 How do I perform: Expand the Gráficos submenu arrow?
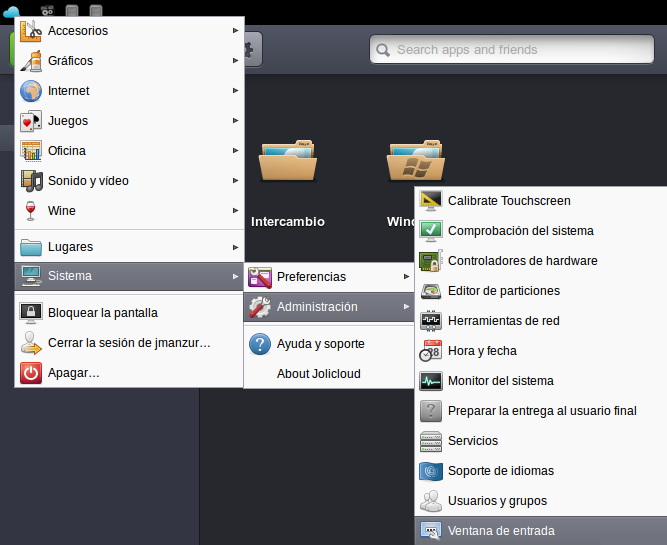[x=235, y=60]
